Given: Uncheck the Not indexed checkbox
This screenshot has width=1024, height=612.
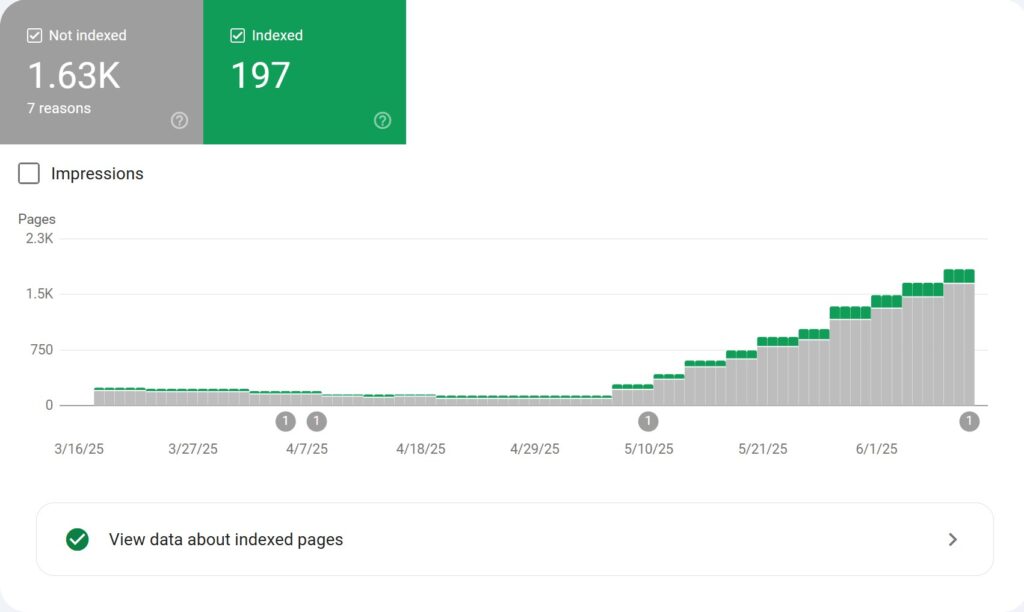Looking at the screenshot, I should [33, 34].
